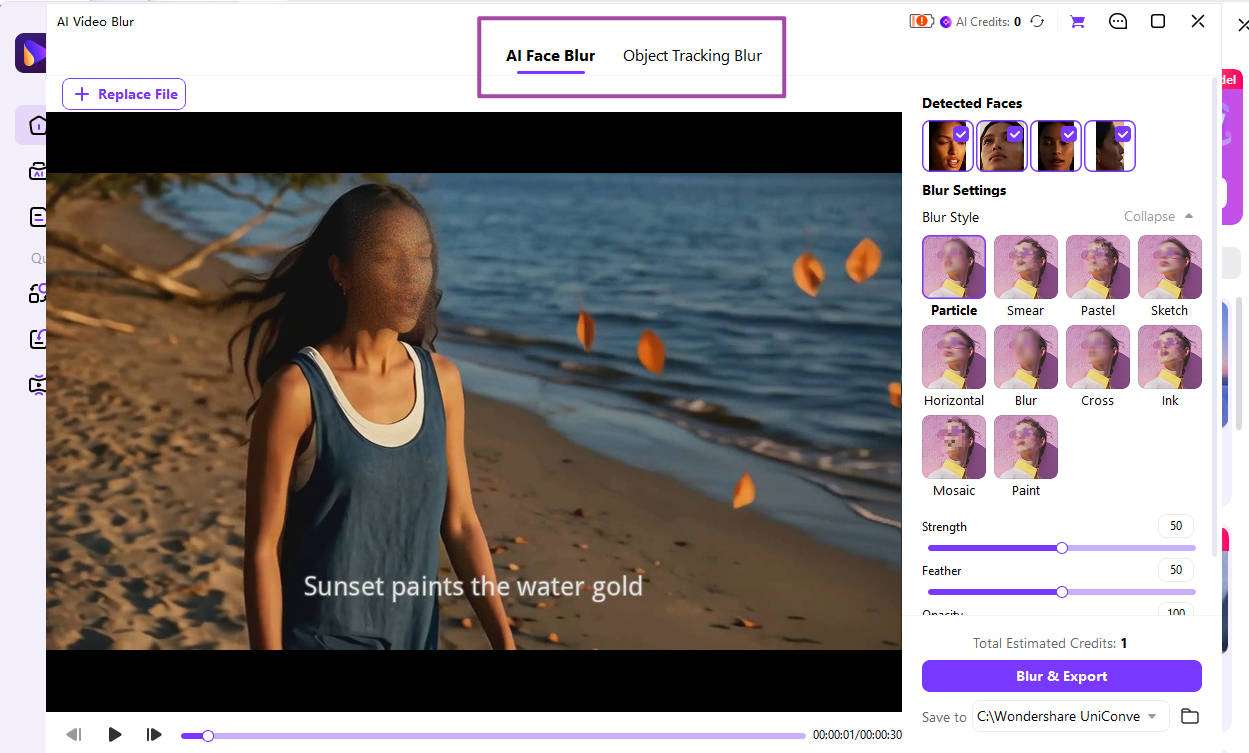The image size is (1249, 753).
Task: Step back one frame in playback
Action: click(x=74, y=735)
